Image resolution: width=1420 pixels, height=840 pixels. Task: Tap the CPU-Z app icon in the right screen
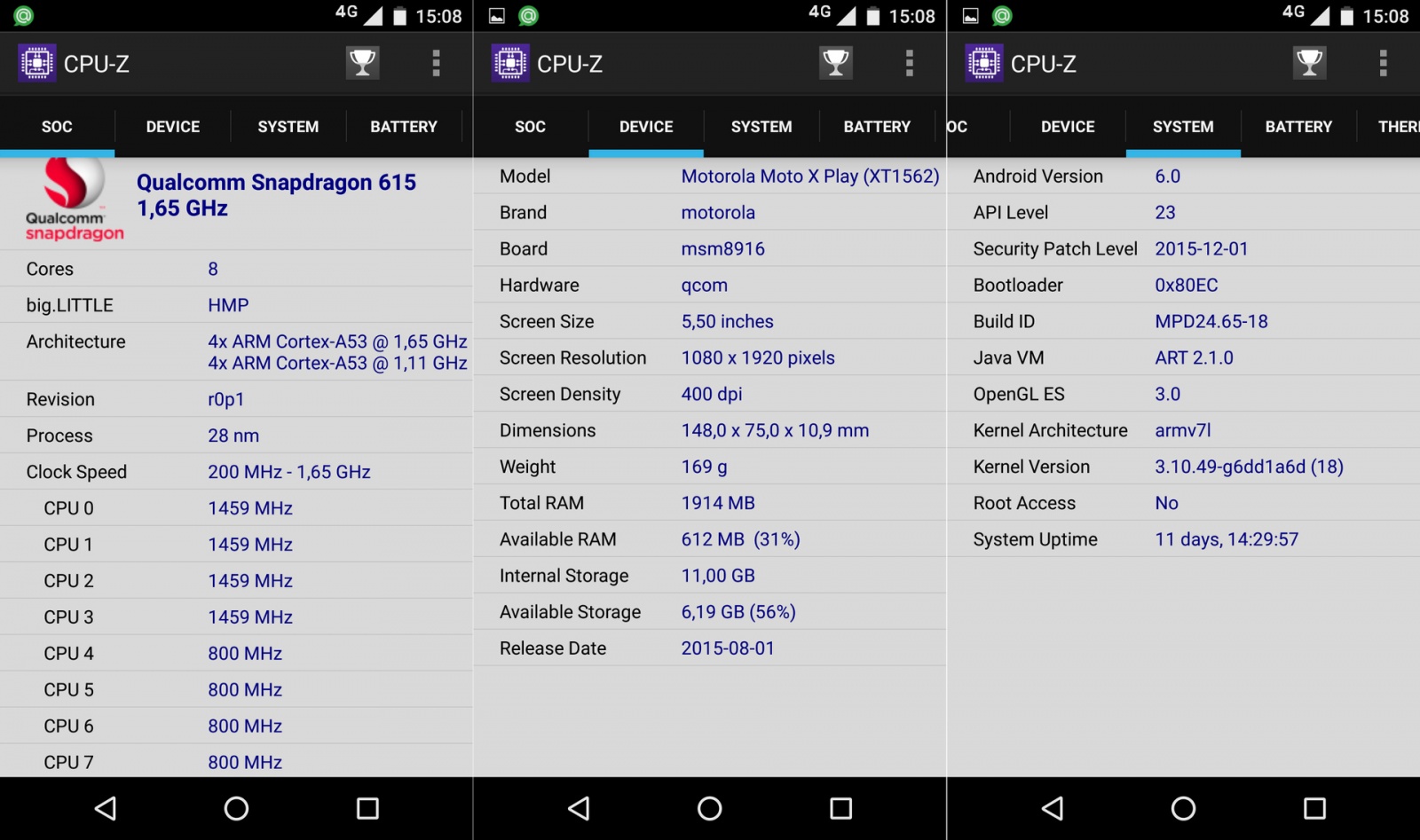pos(984,63)
